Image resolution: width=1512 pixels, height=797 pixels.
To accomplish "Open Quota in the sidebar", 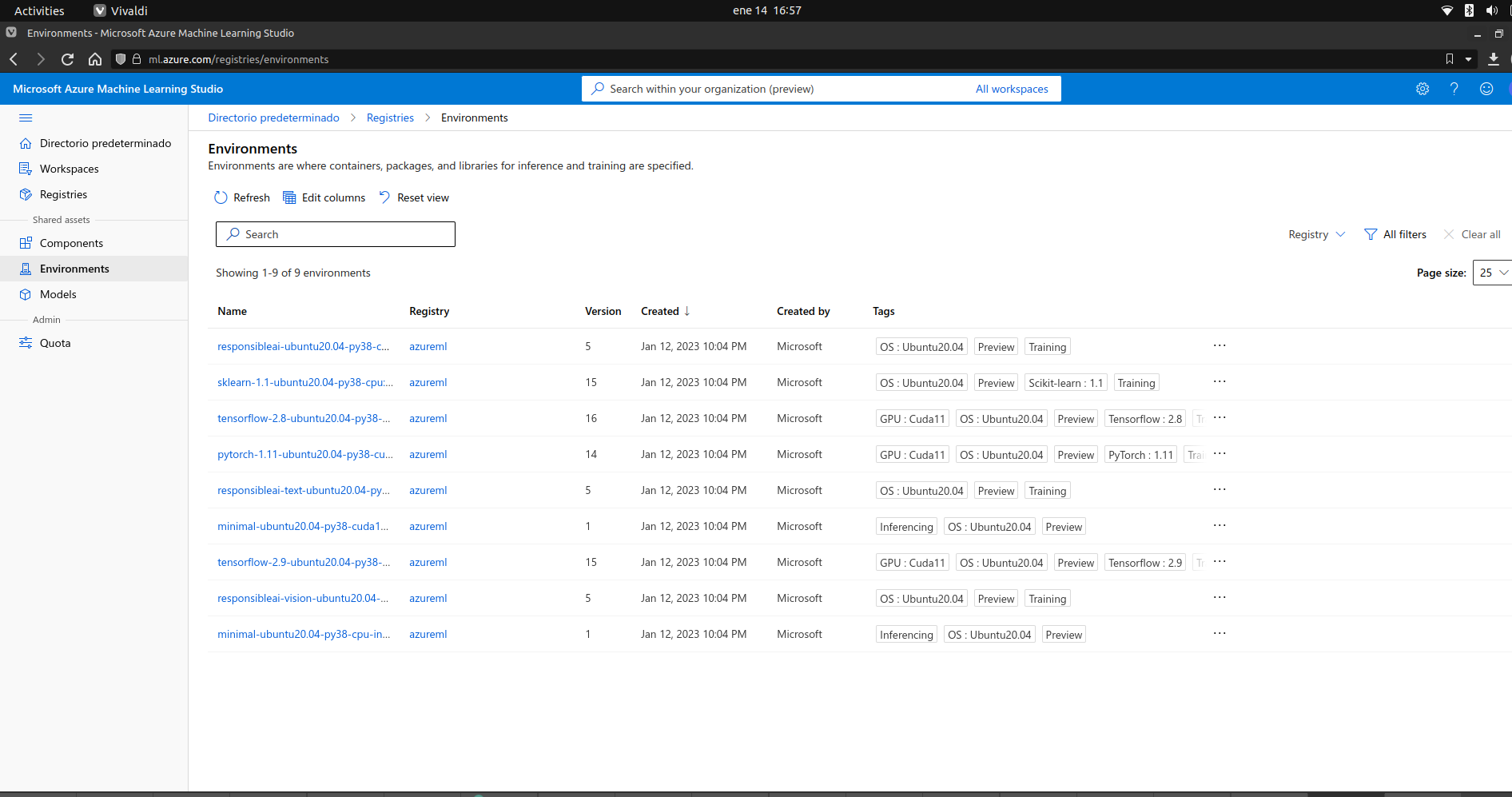I will point(94,343).
